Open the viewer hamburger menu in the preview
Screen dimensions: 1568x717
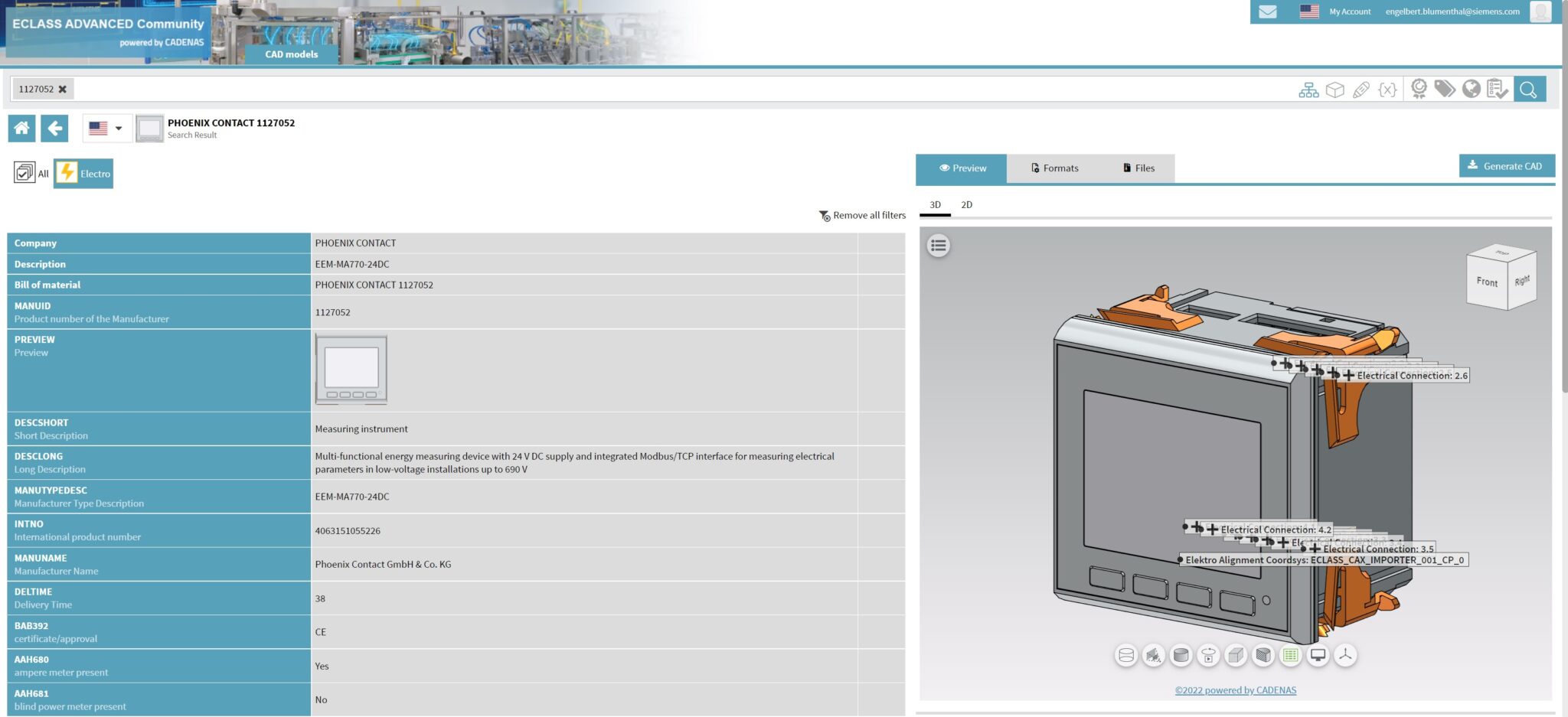point(938,245)
